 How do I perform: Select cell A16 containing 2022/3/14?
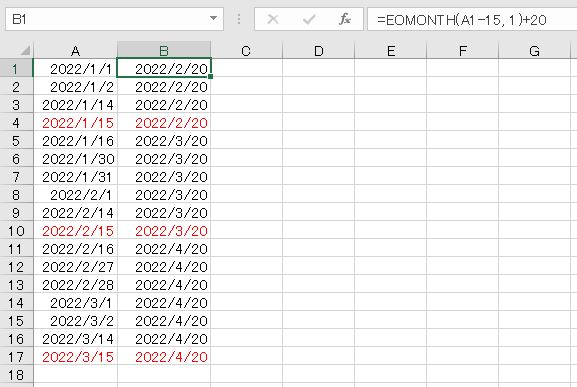pos(75,338)
